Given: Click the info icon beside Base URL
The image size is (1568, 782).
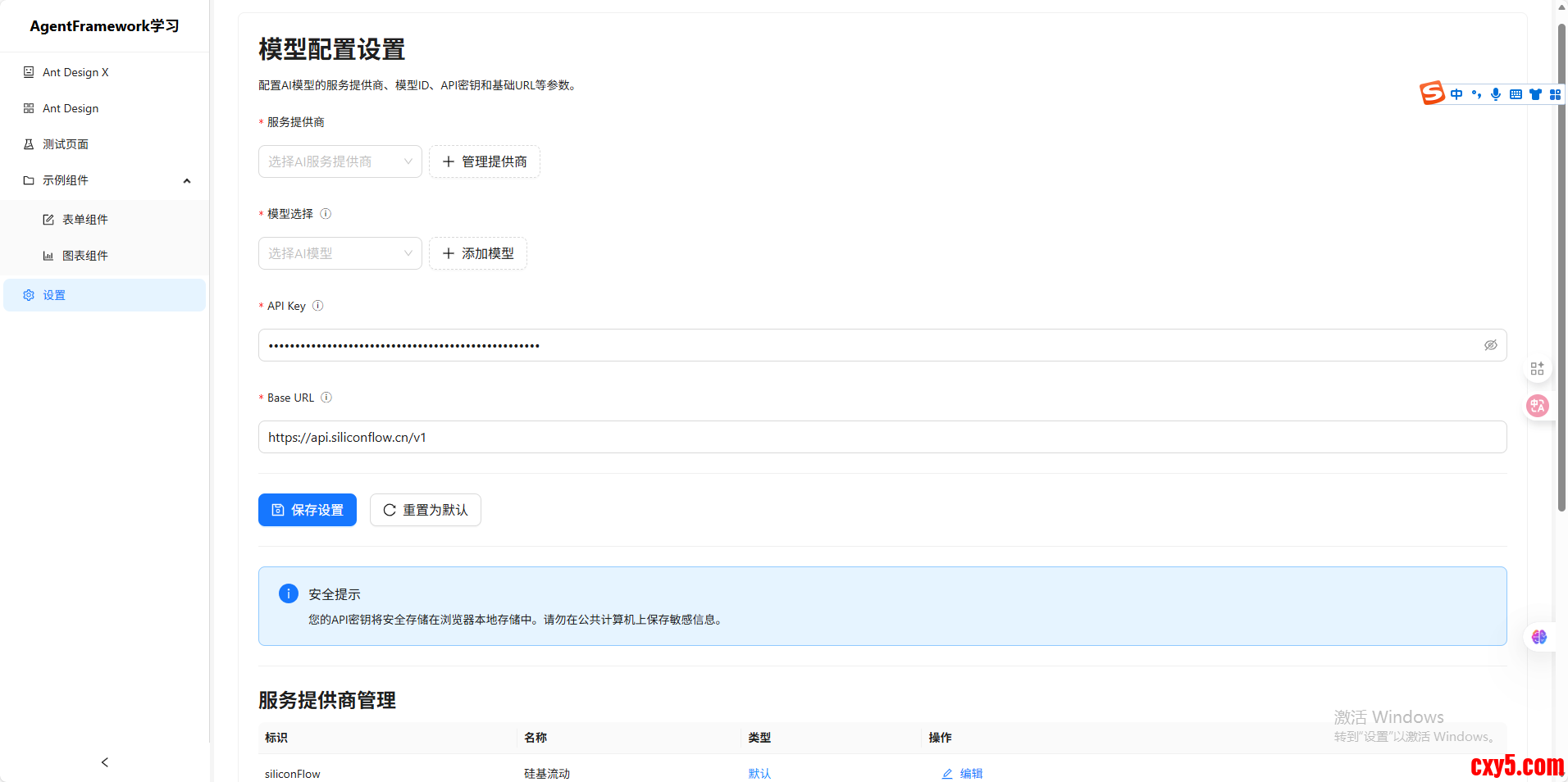Looking at the screenshot, I should (326, 398).
